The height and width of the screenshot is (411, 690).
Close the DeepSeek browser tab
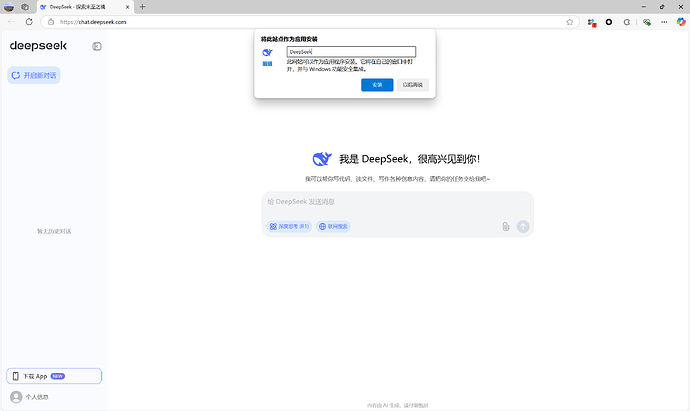127,7
